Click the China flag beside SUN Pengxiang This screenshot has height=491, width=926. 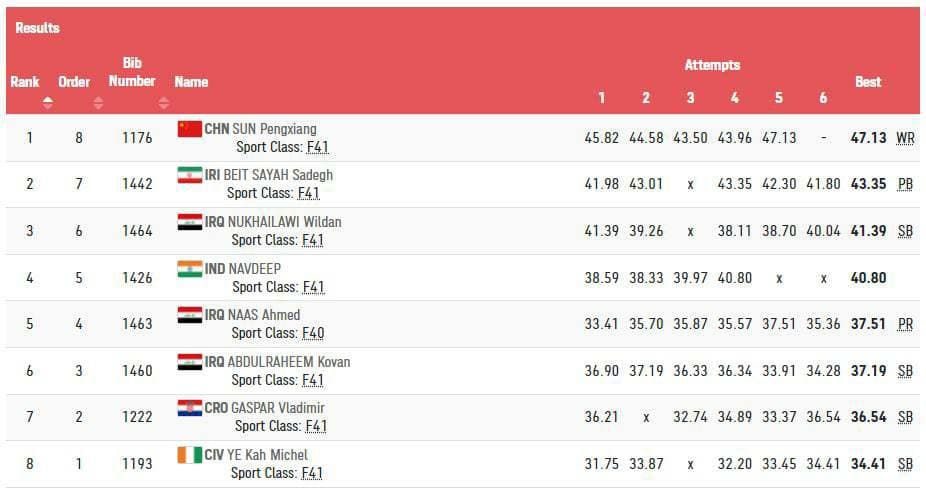click(189, 128)
